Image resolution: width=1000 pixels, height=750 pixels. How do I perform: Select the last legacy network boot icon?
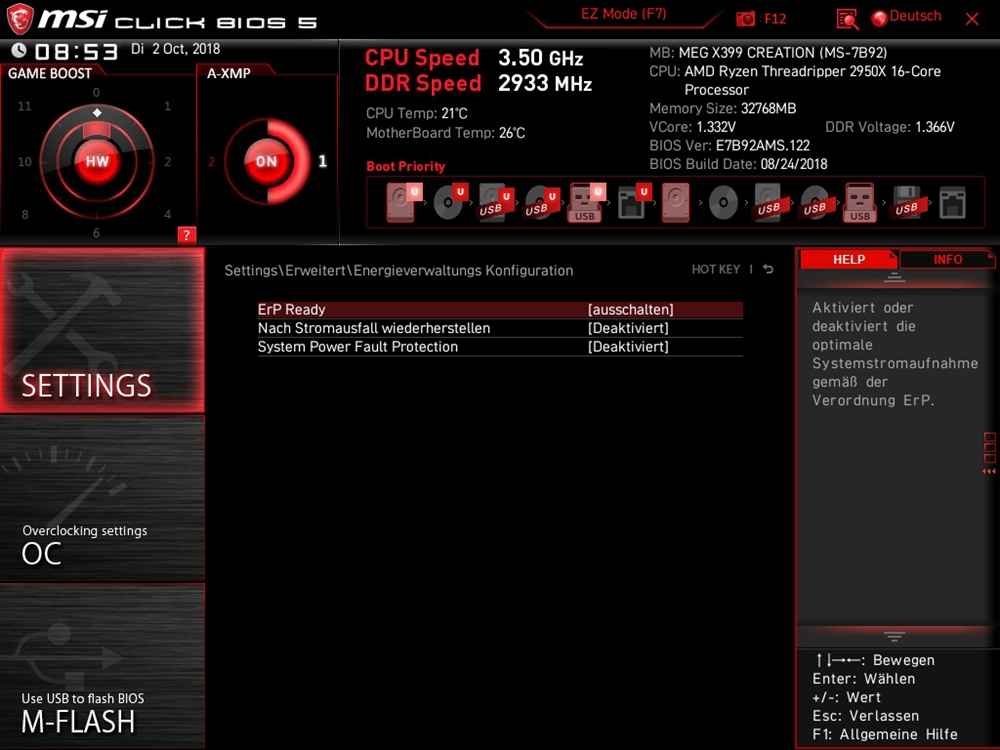pos(952,202)
